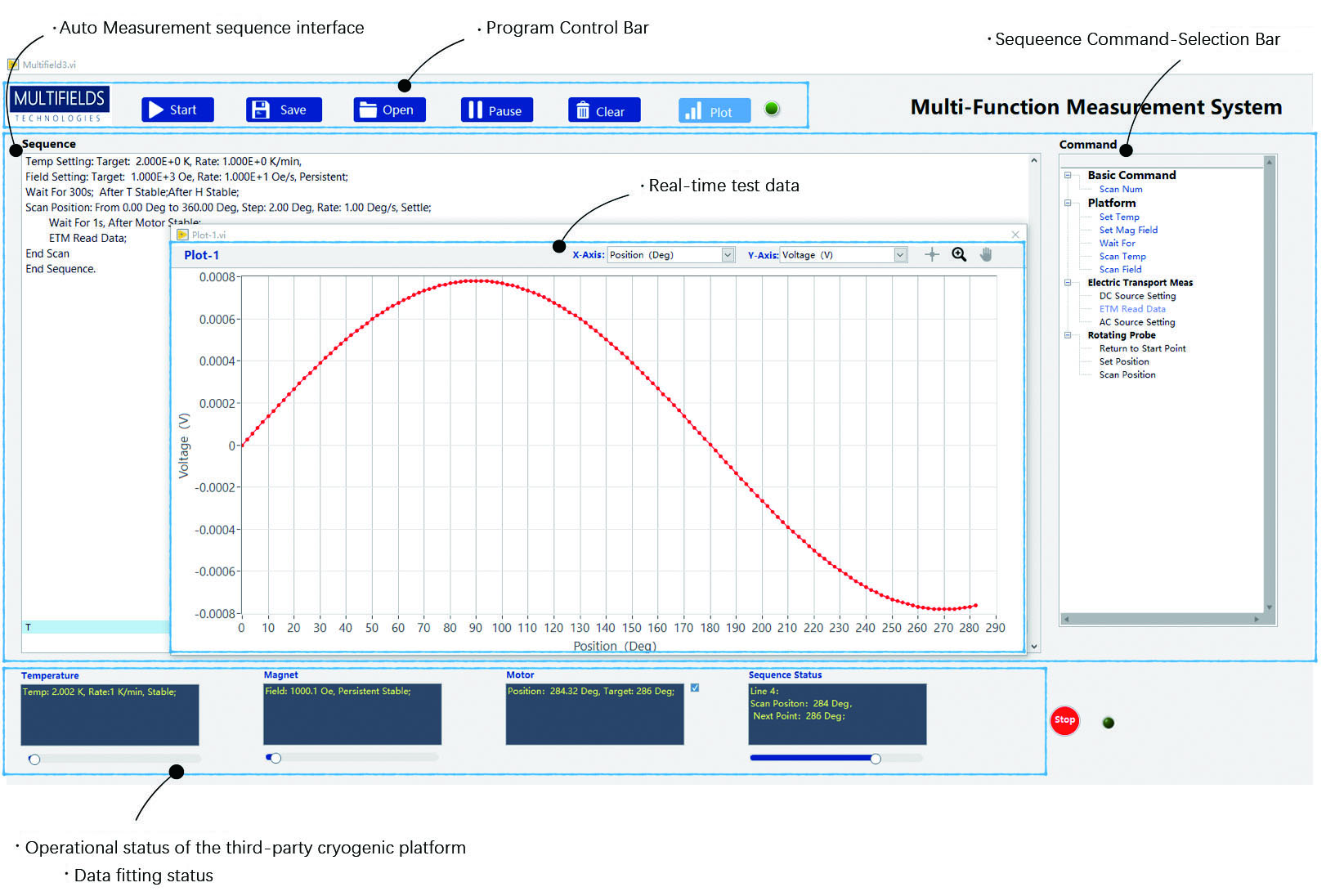Open the Y-Axis Voltage (V) dropdown
Image resolution: width=1326 pixels, height=896 pixels.
[x=900, y=255]
